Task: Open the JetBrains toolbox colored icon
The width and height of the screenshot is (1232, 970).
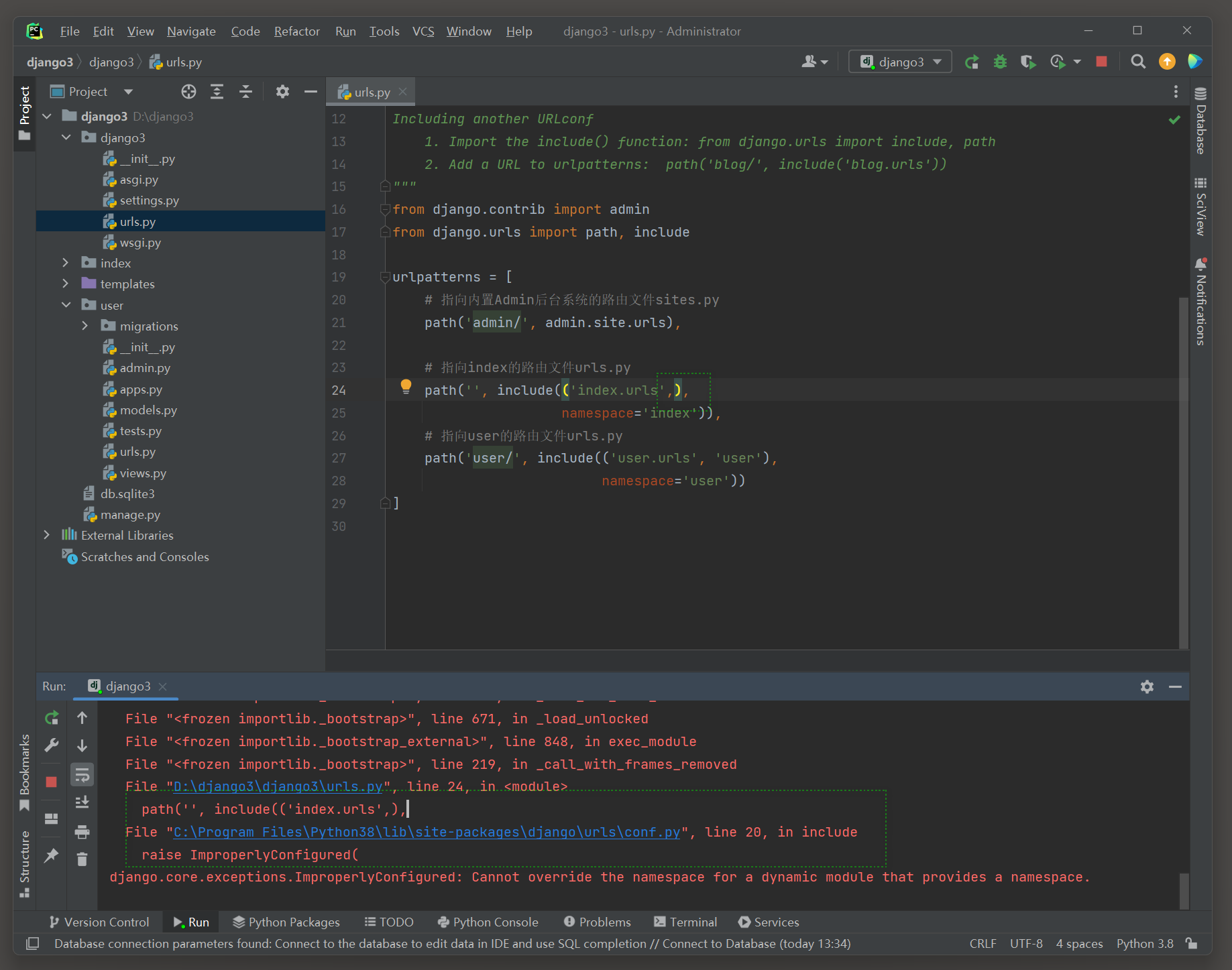Action: click(x=1195, y=62)
